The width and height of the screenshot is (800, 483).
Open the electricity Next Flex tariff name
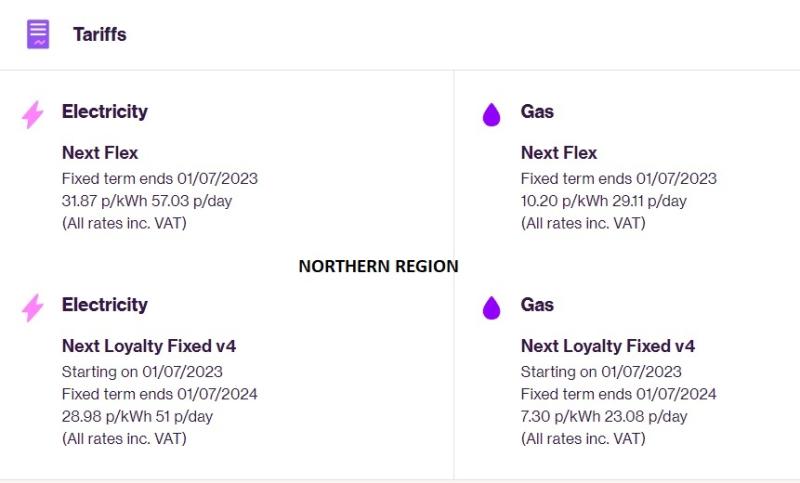click(x=100, y=152)
